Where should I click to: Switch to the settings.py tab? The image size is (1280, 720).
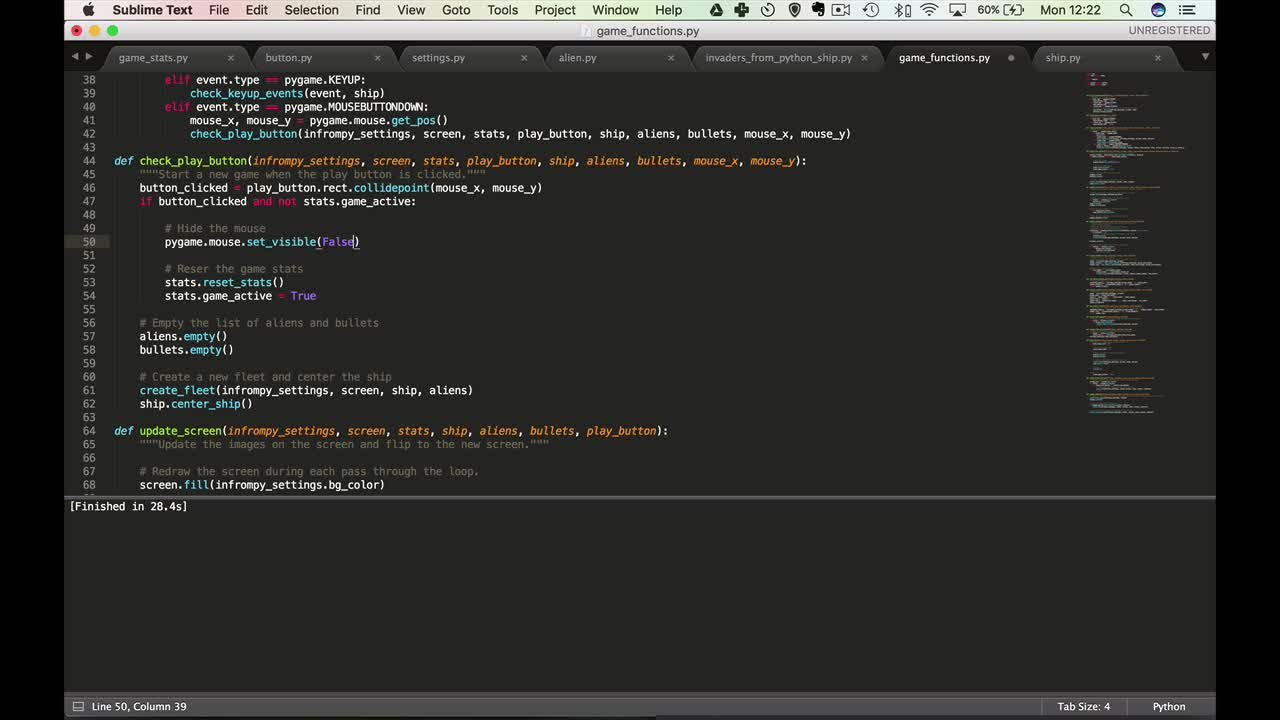click(438, 58)
